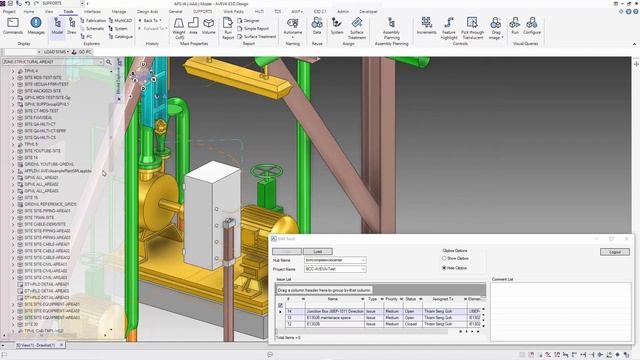Select the Draw explorer icon
Image resolution: width=640 pixels, height=360 pixels.
coord(72,26)
